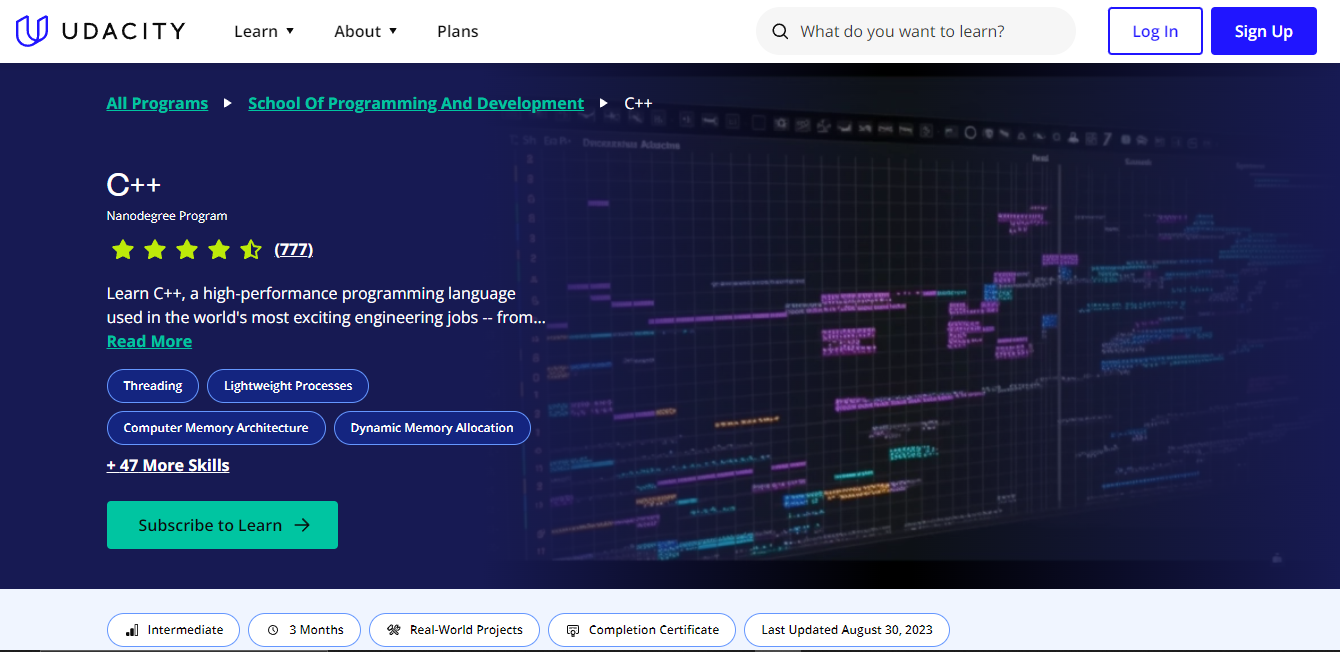The image size is (1340, 652).
Task: Click the Read More link
Action: [x=149, y=341]
